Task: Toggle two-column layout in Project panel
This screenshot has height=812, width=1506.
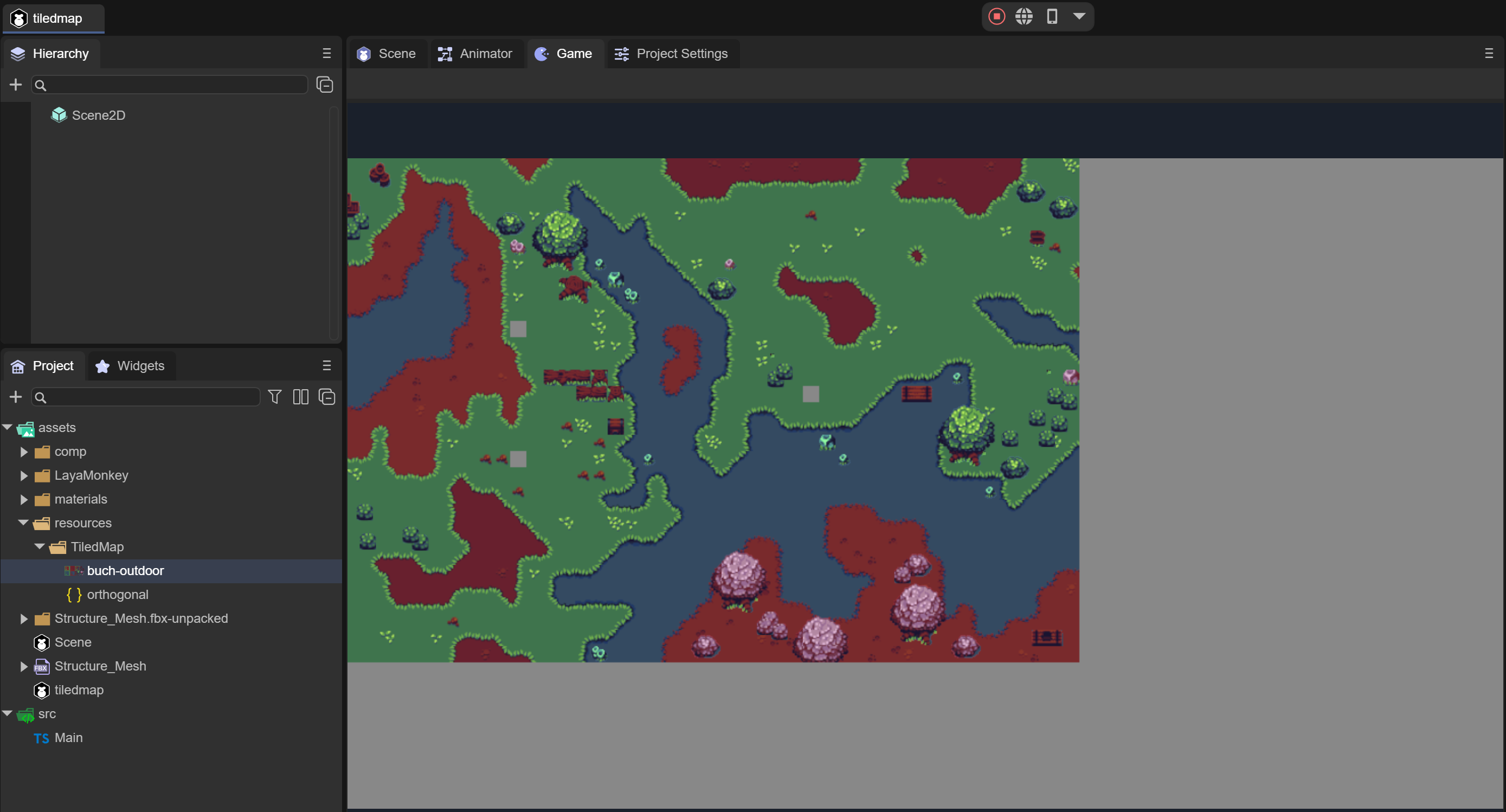Action: 300,397
